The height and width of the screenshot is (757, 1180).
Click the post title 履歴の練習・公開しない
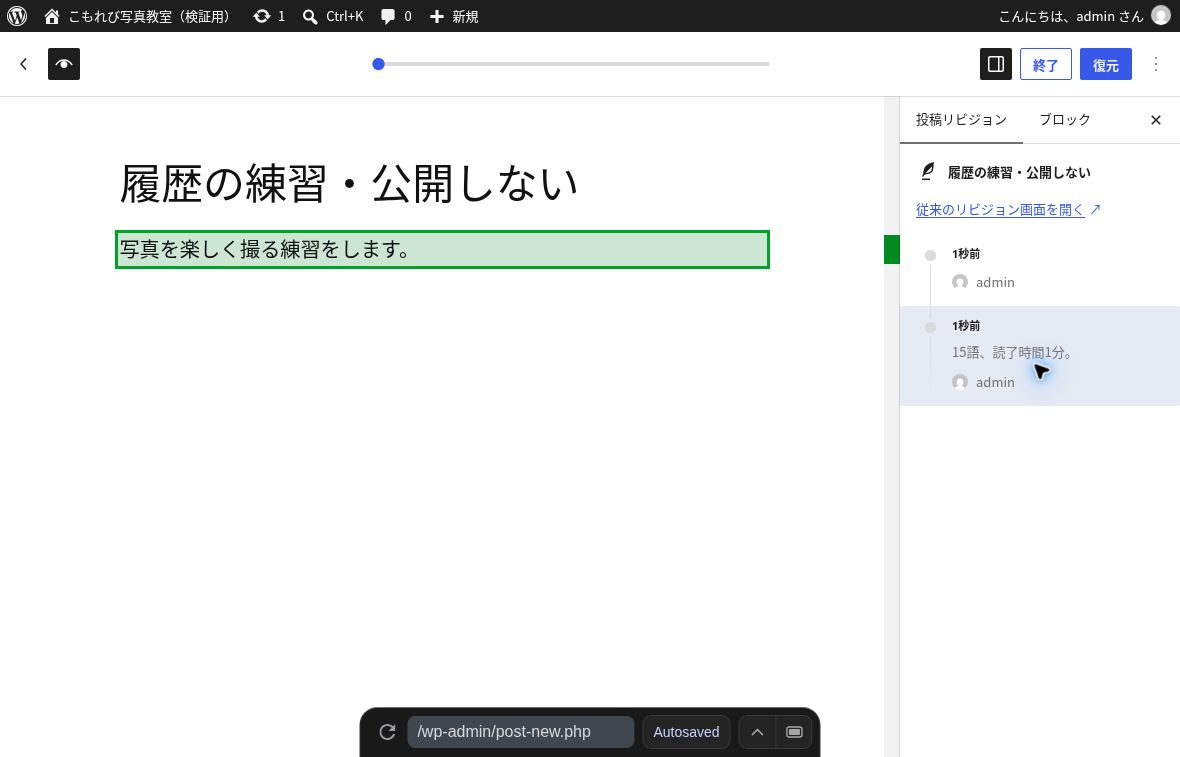coord(348,184)
